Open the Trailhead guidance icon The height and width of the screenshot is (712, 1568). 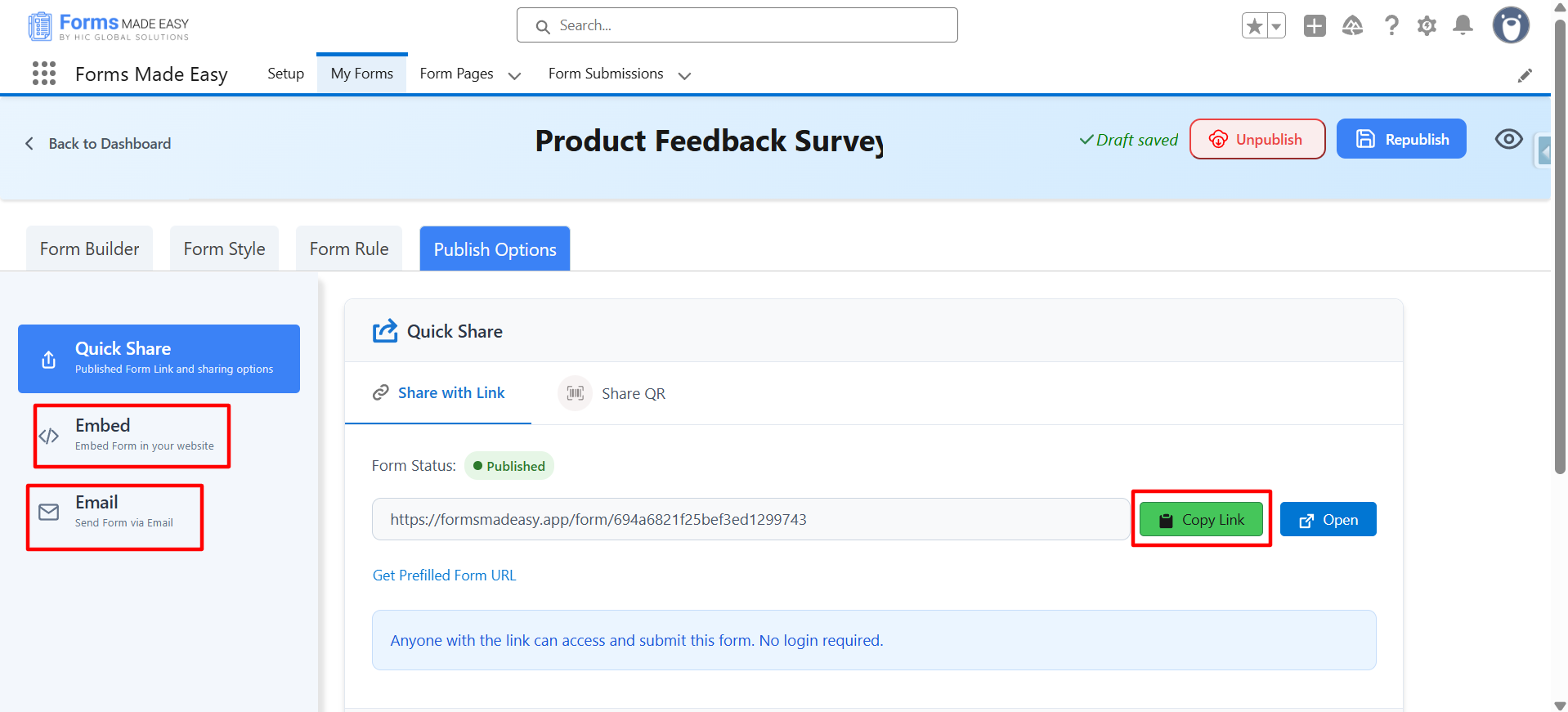[1352, 26]
